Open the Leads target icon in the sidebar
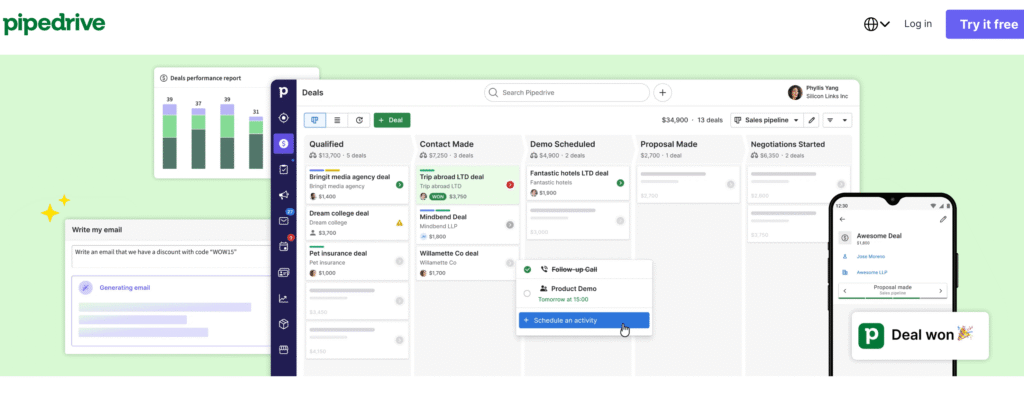 coord(283,118)
